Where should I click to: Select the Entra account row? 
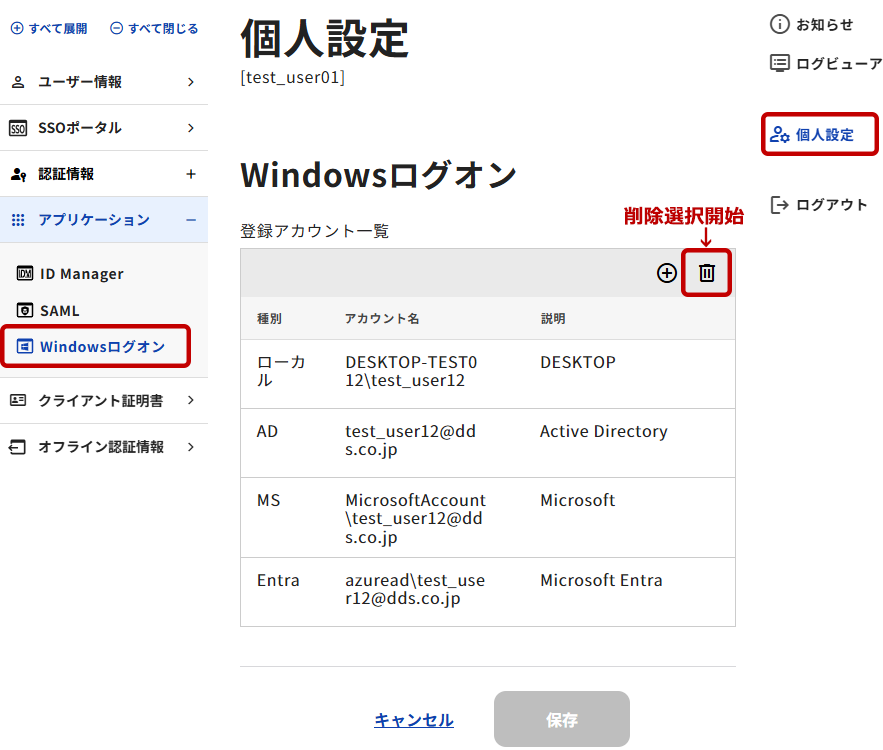click(x=487, y=591)
